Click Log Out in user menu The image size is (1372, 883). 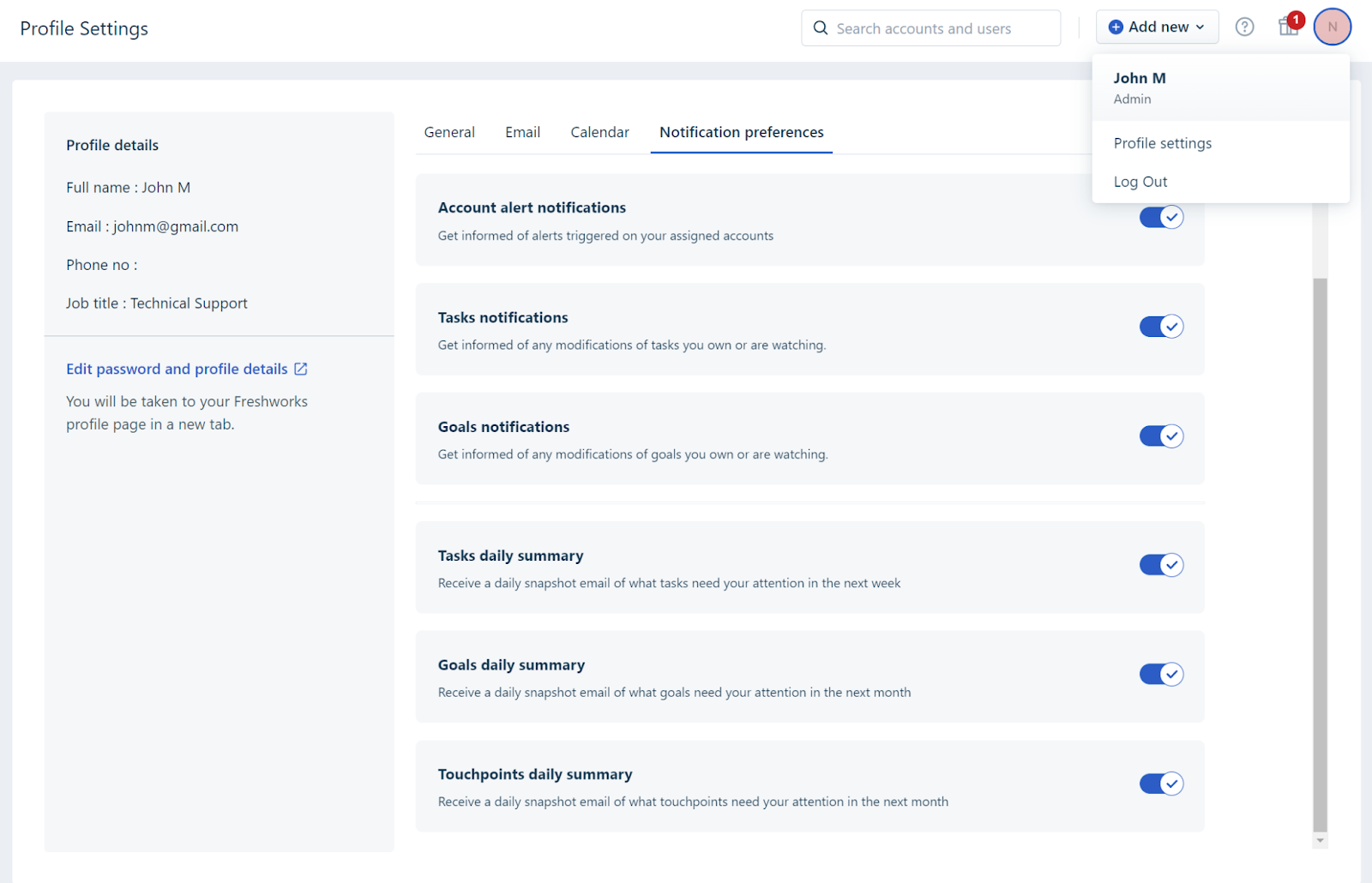1140,182
